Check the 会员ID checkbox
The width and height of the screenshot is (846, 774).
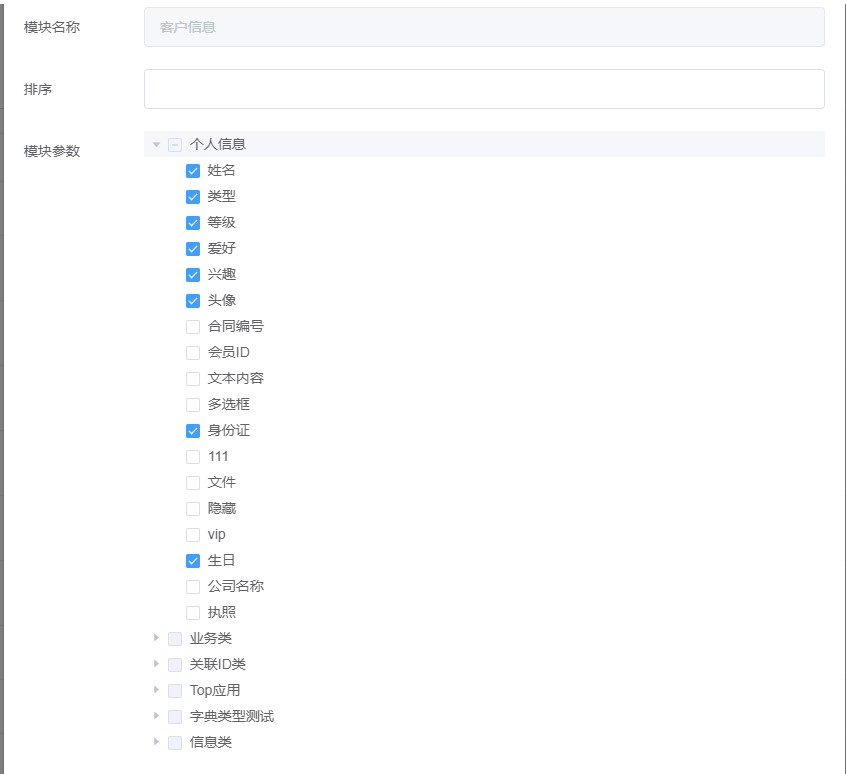tap(193, 353)
